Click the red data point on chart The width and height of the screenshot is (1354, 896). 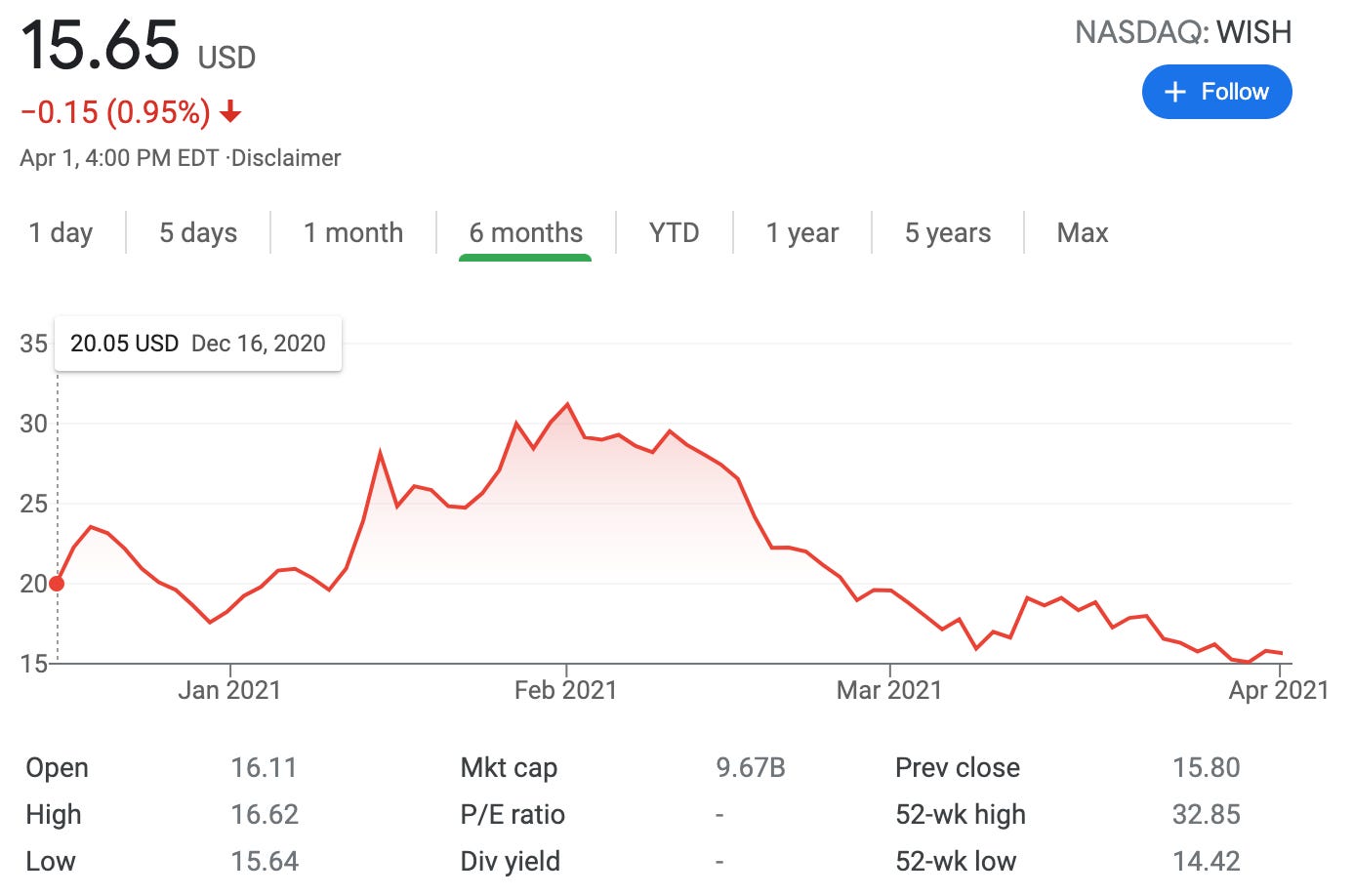[57, 584]
